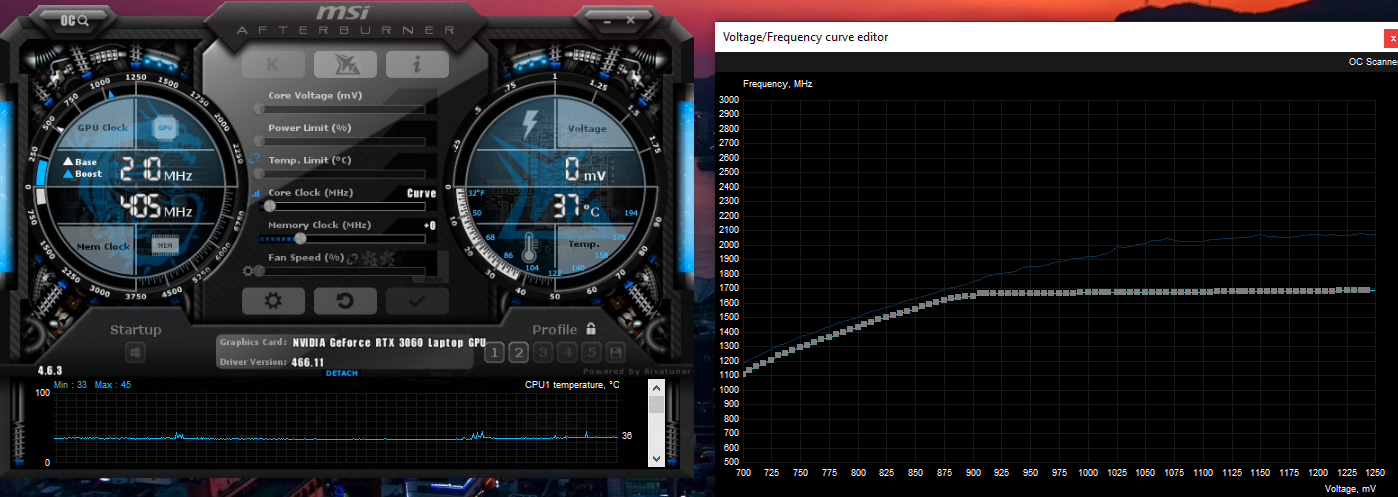
Task: Select profile slot 3
Action: [x=543, y=352]
